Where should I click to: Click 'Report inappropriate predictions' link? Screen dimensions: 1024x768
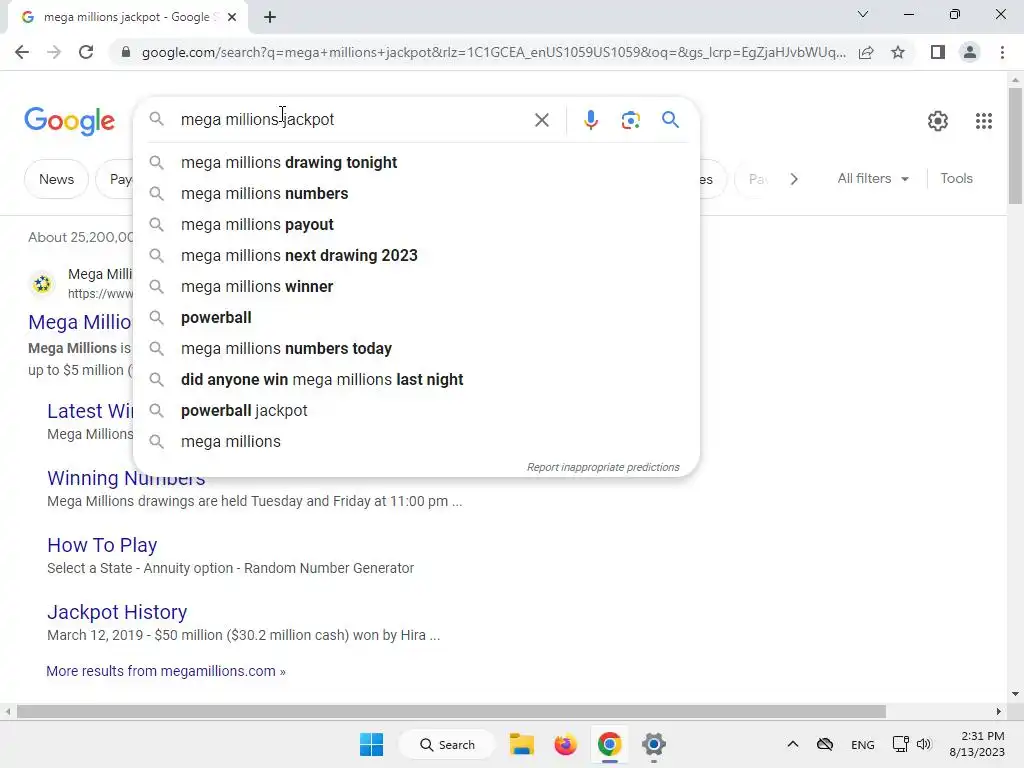coord(603,468)
